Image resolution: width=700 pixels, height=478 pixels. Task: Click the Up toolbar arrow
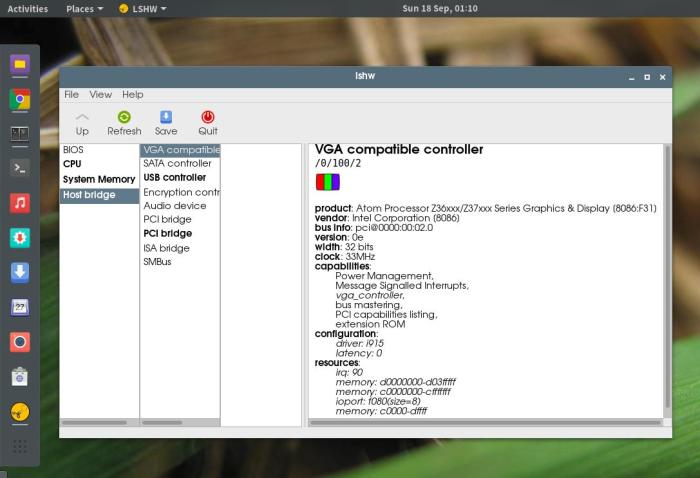click(x=82, y=124)
